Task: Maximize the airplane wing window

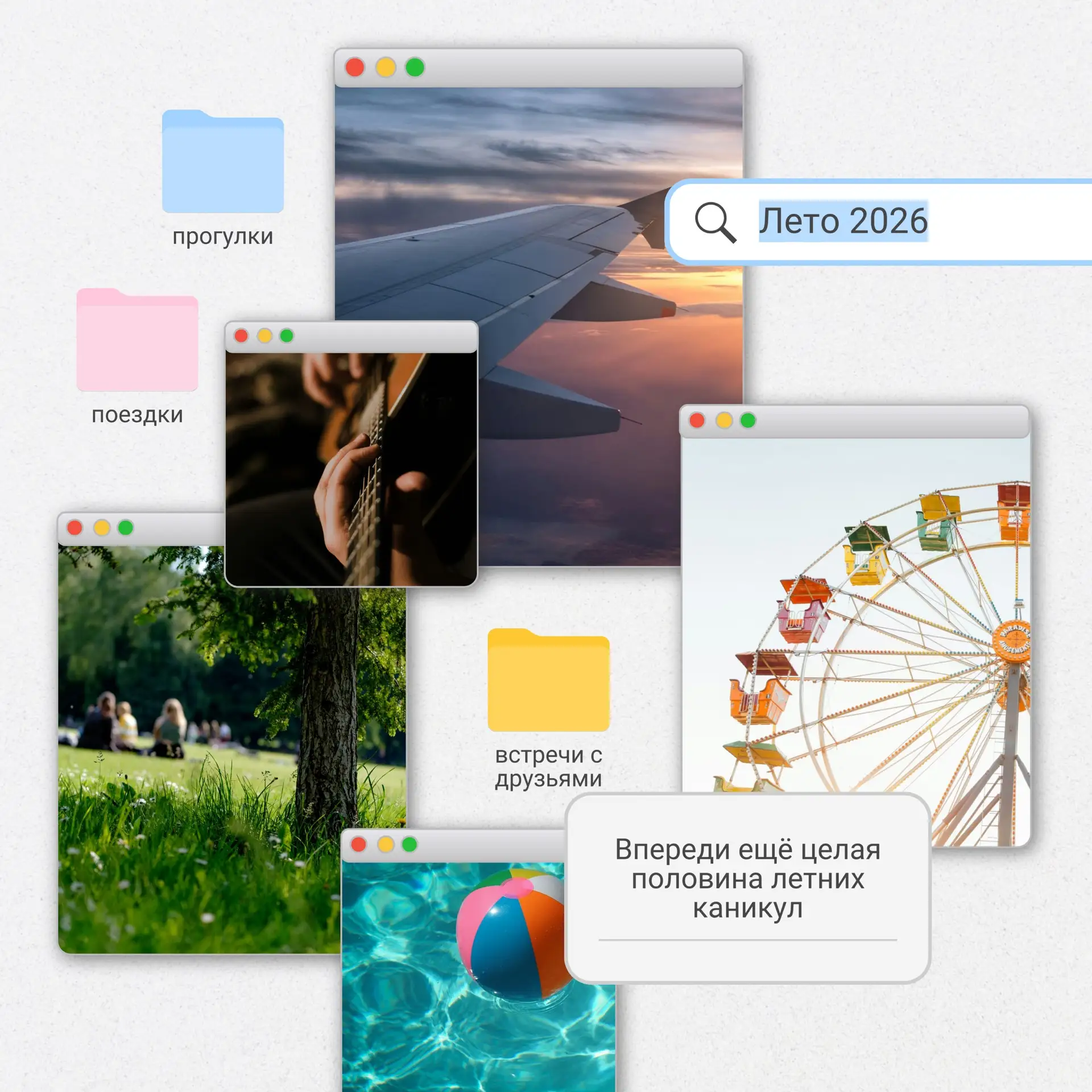Action: [x=415, y=67]
